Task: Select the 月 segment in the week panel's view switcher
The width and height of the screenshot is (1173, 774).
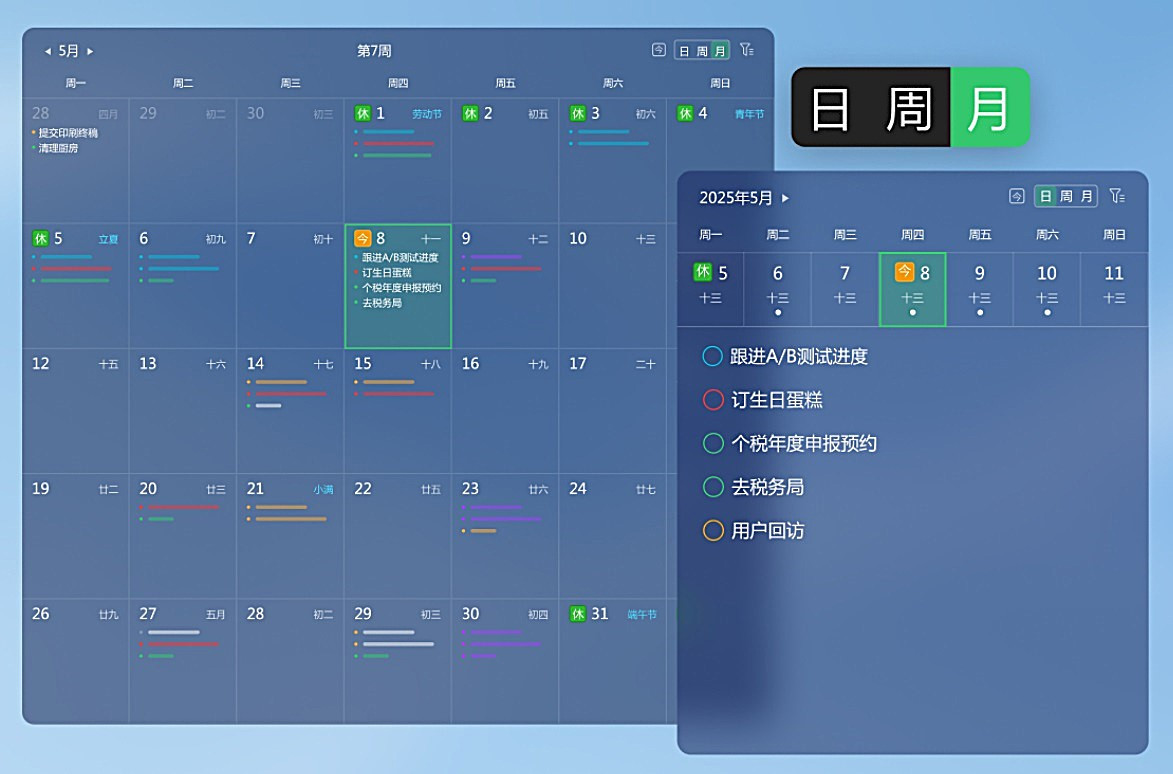Action: click(x=1086, y=196)
